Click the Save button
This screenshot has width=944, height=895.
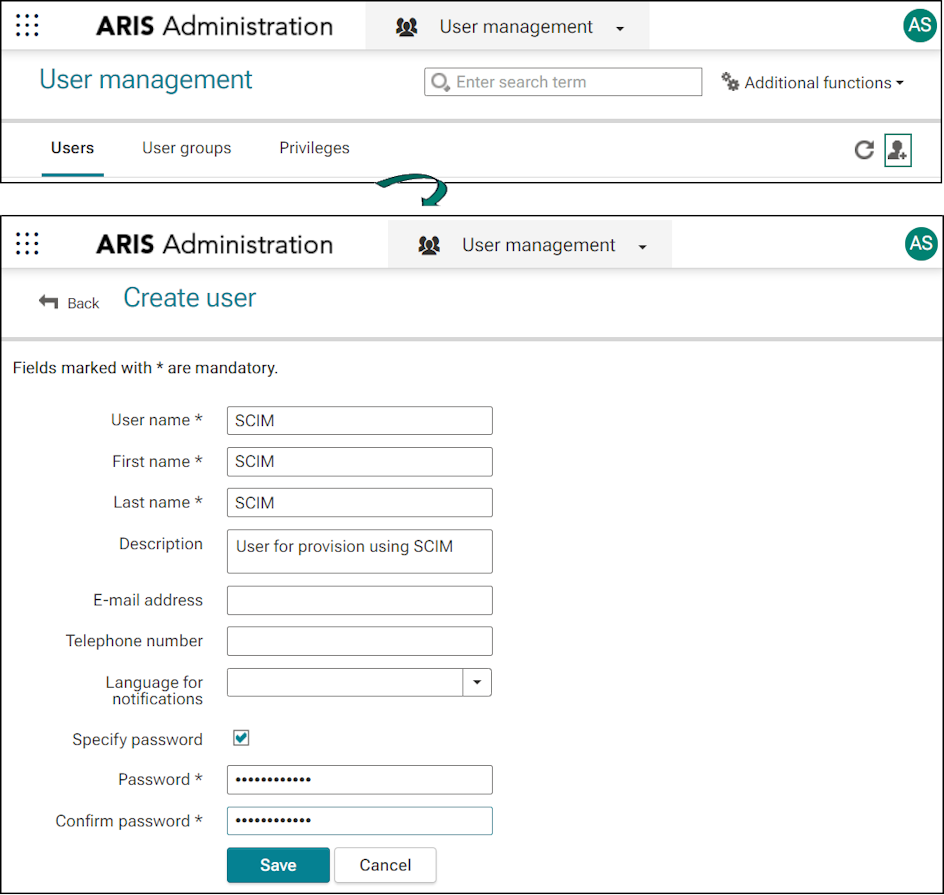click(x=278, y=865)
